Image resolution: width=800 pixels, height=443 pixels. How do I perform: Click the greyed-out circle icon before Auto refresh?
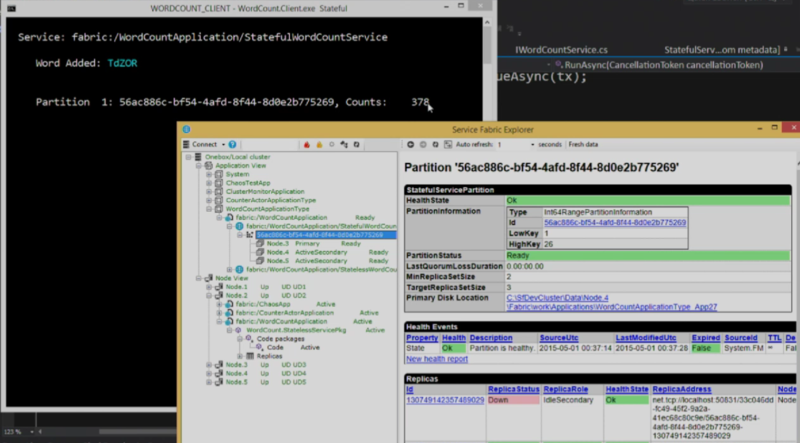423,144
